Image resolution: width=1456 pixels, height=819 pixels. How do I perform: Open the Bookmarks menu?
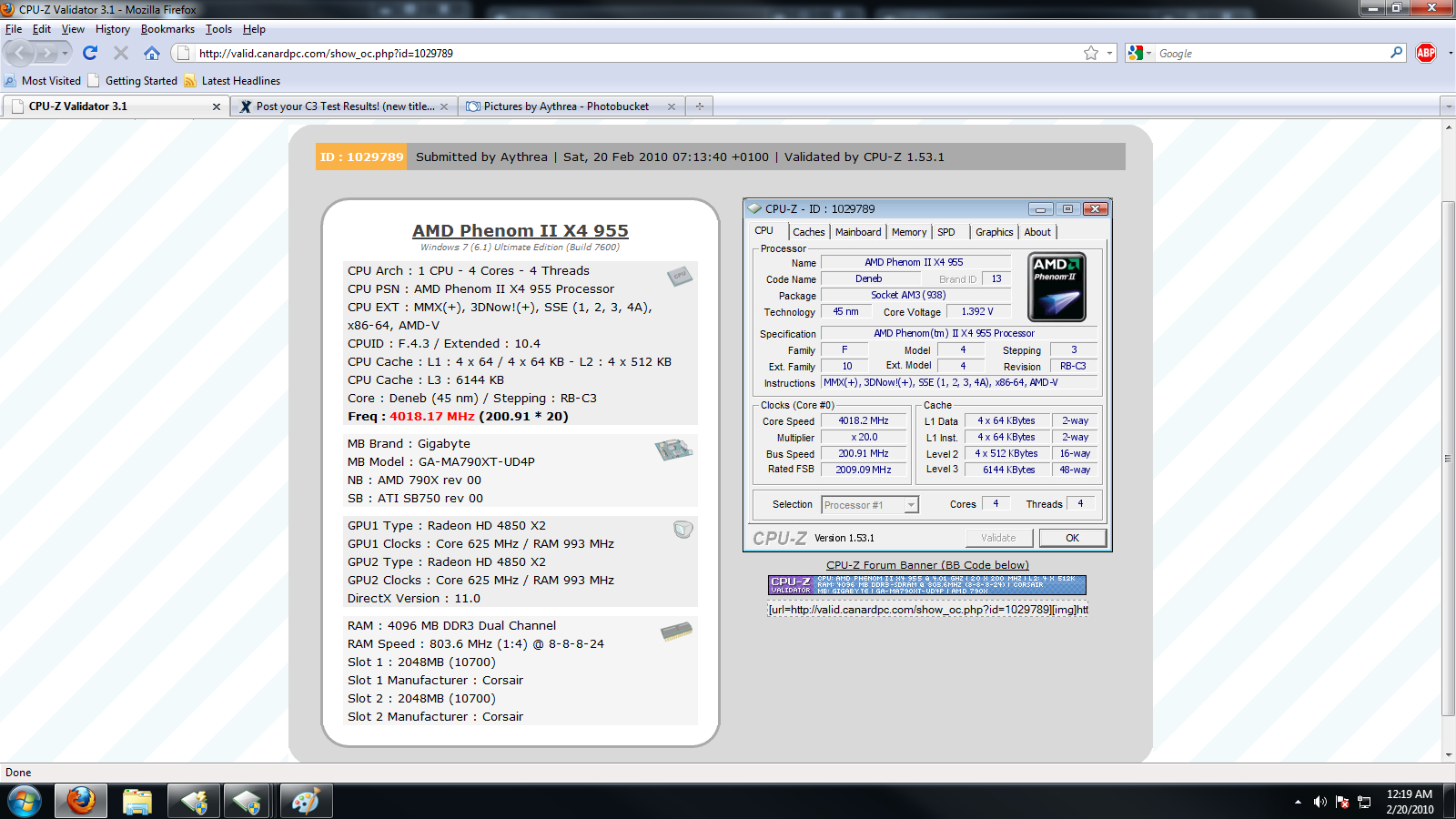(167, 29)
